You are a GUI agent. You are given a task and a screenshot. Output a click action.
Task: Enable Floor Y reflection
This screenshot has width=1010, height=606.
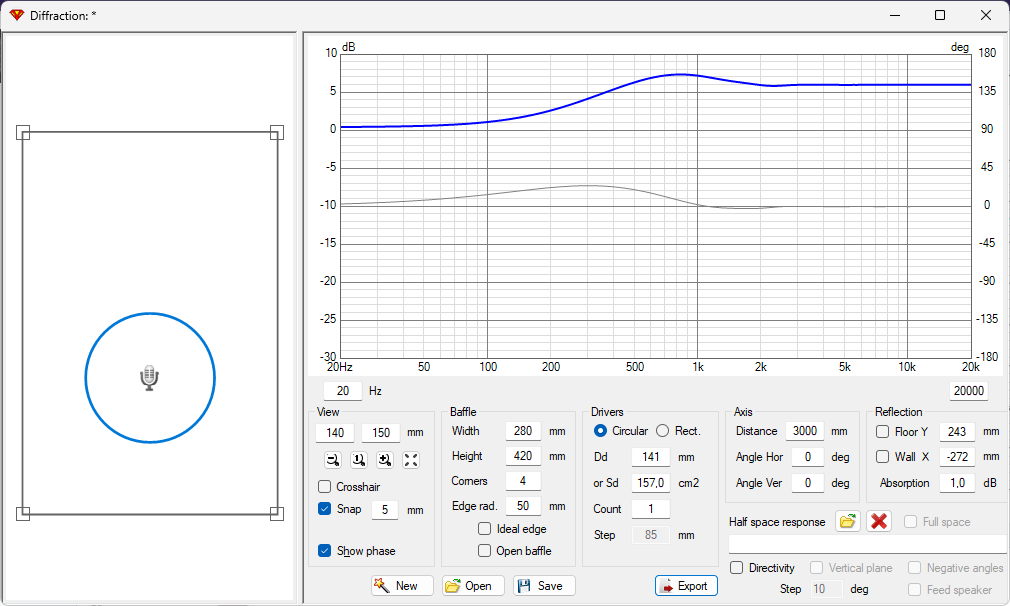pos(882,431)
